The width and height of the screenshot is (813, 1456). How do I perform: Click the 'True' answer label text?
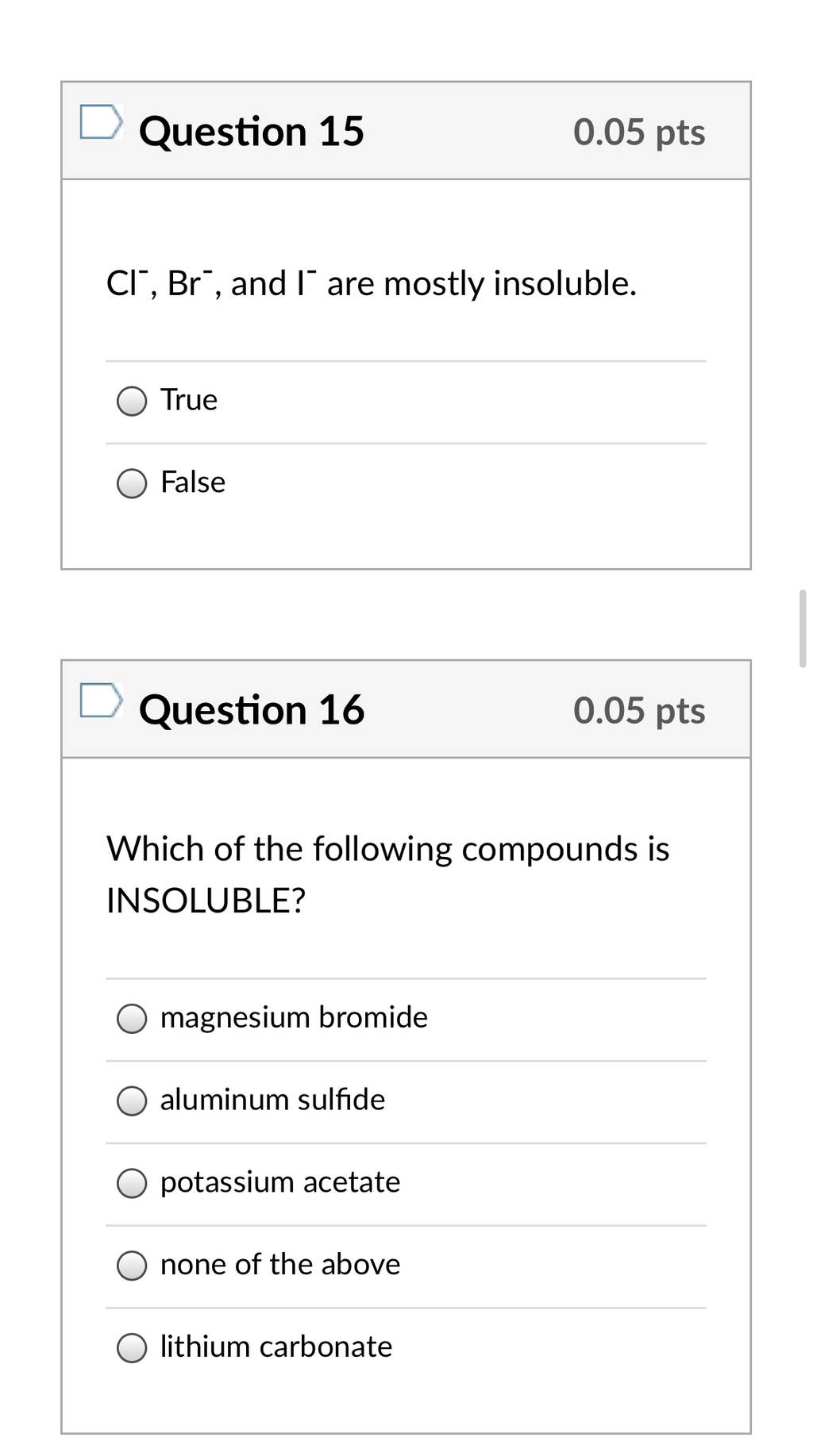click(x=189, y=399)
